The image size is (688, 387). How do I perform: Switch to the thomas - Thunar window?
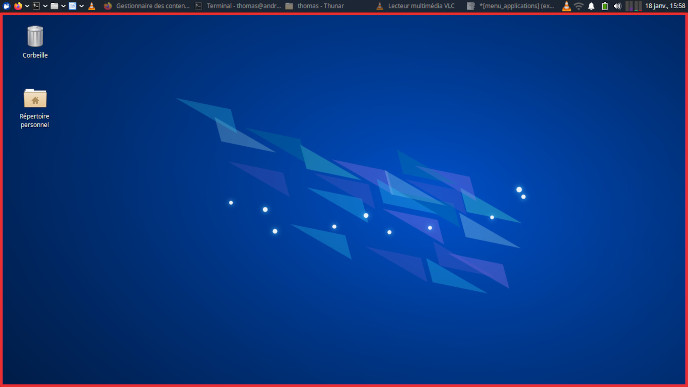click(315, 6)
